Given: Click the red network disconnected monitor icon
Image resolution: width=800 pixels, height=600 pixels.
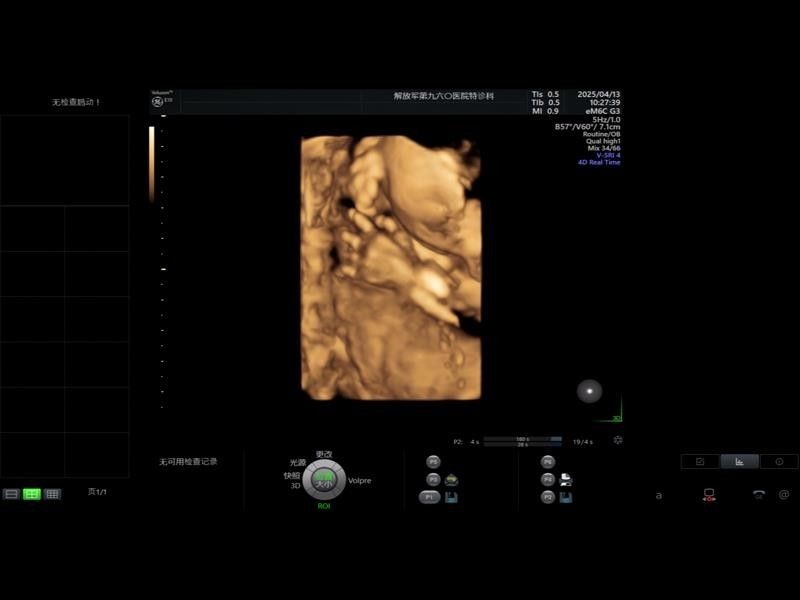Looking at the screenshot, I should tap(709, 495).
